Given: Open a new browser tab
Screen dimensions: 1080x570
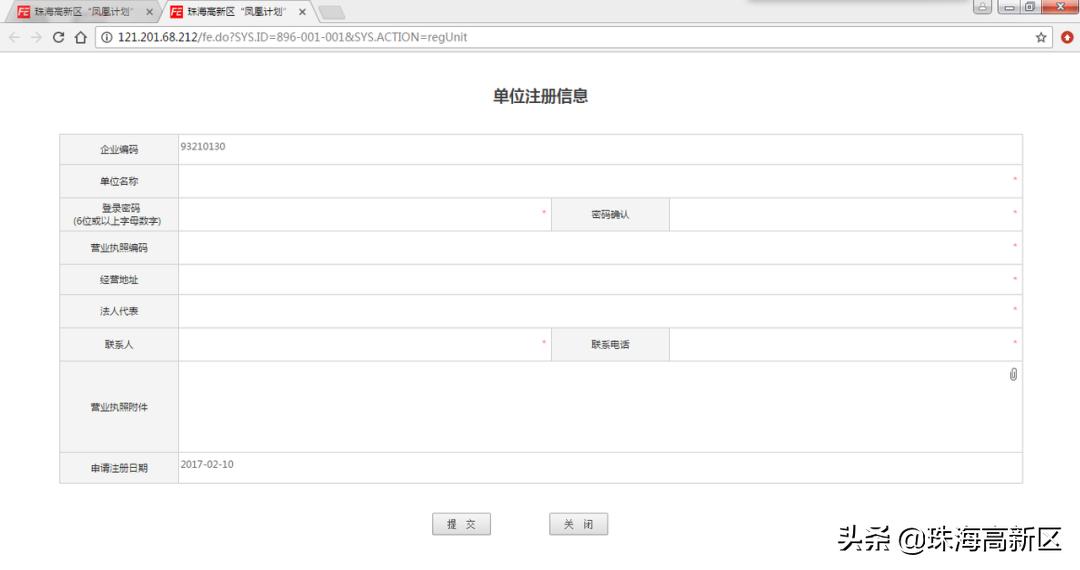Looking at the screenshot, I should pos(332,12).
